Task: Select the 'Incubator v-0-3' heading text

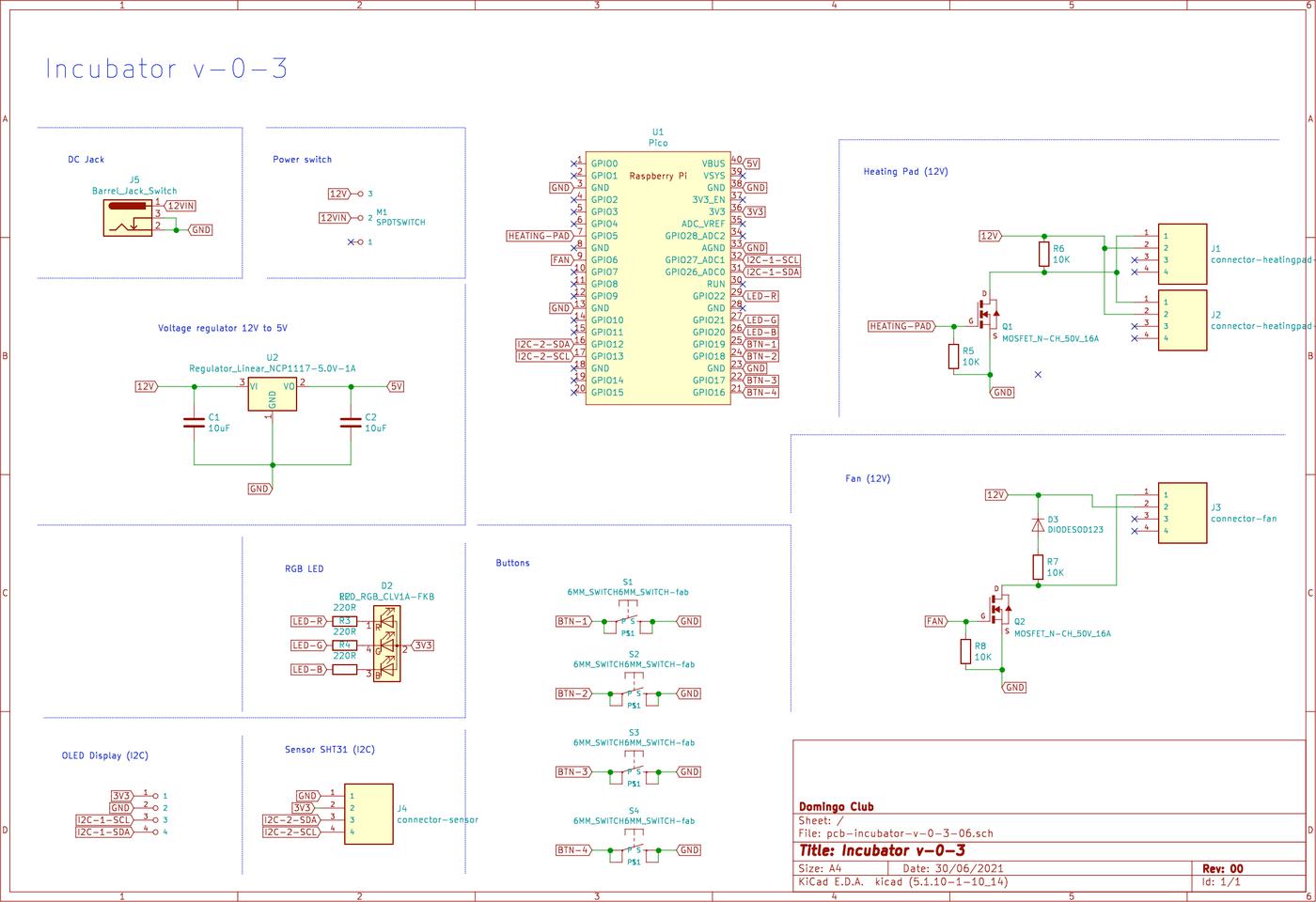Action: (166, 70)
